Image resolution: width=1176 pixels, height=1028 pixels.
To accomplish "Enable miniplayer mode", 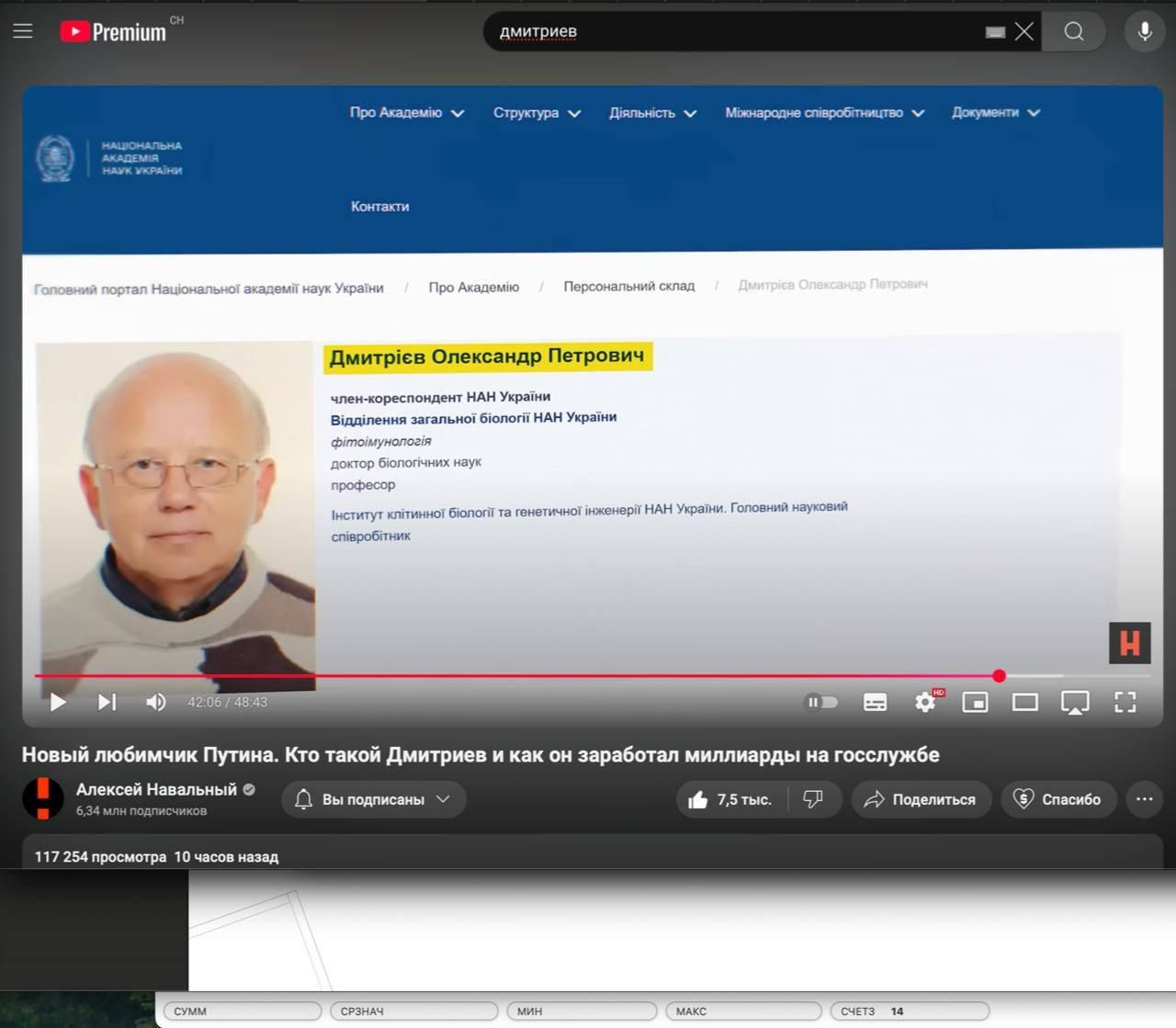I will tap(975, 702).
